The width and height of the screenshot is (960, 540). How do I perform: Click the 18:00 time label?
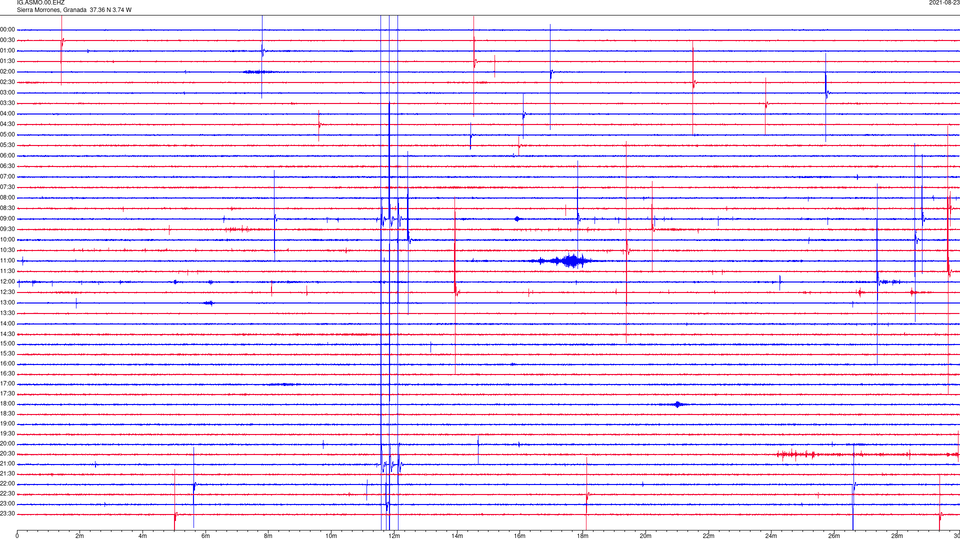[8, 404]
